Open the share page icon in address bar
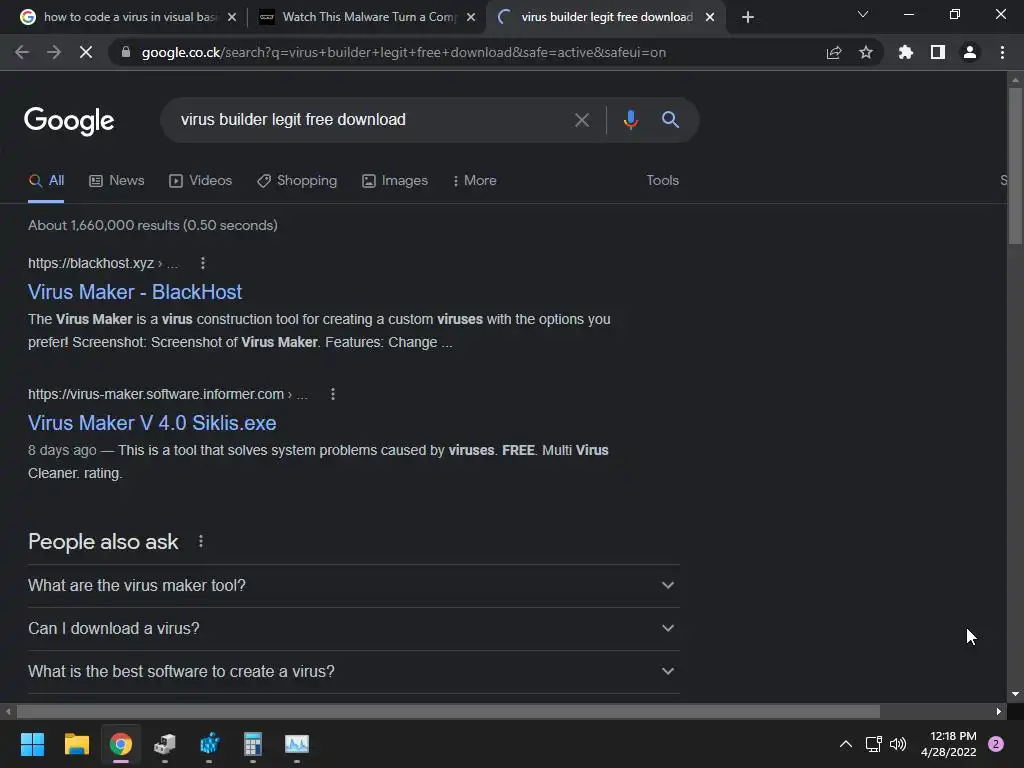The height and width of the screenshot is (768, 1024). pos(834,52)
